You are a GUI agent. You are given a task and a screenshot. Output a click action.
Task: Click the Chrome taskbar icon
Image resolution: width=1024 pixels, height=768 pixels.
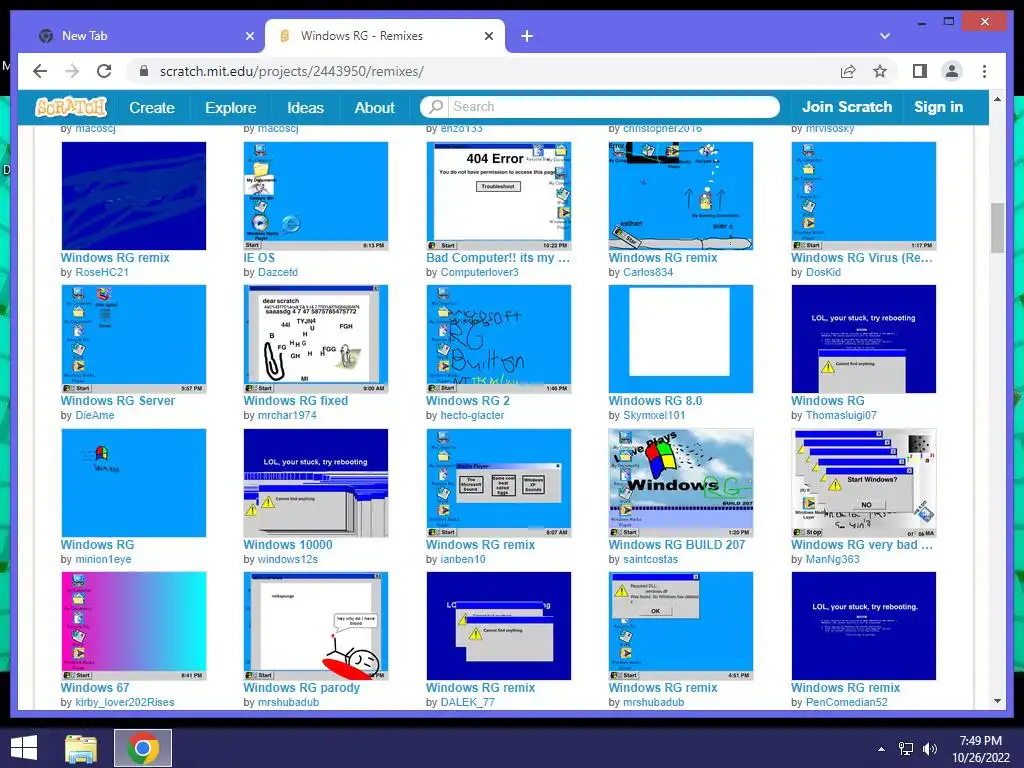coord(143,748)
